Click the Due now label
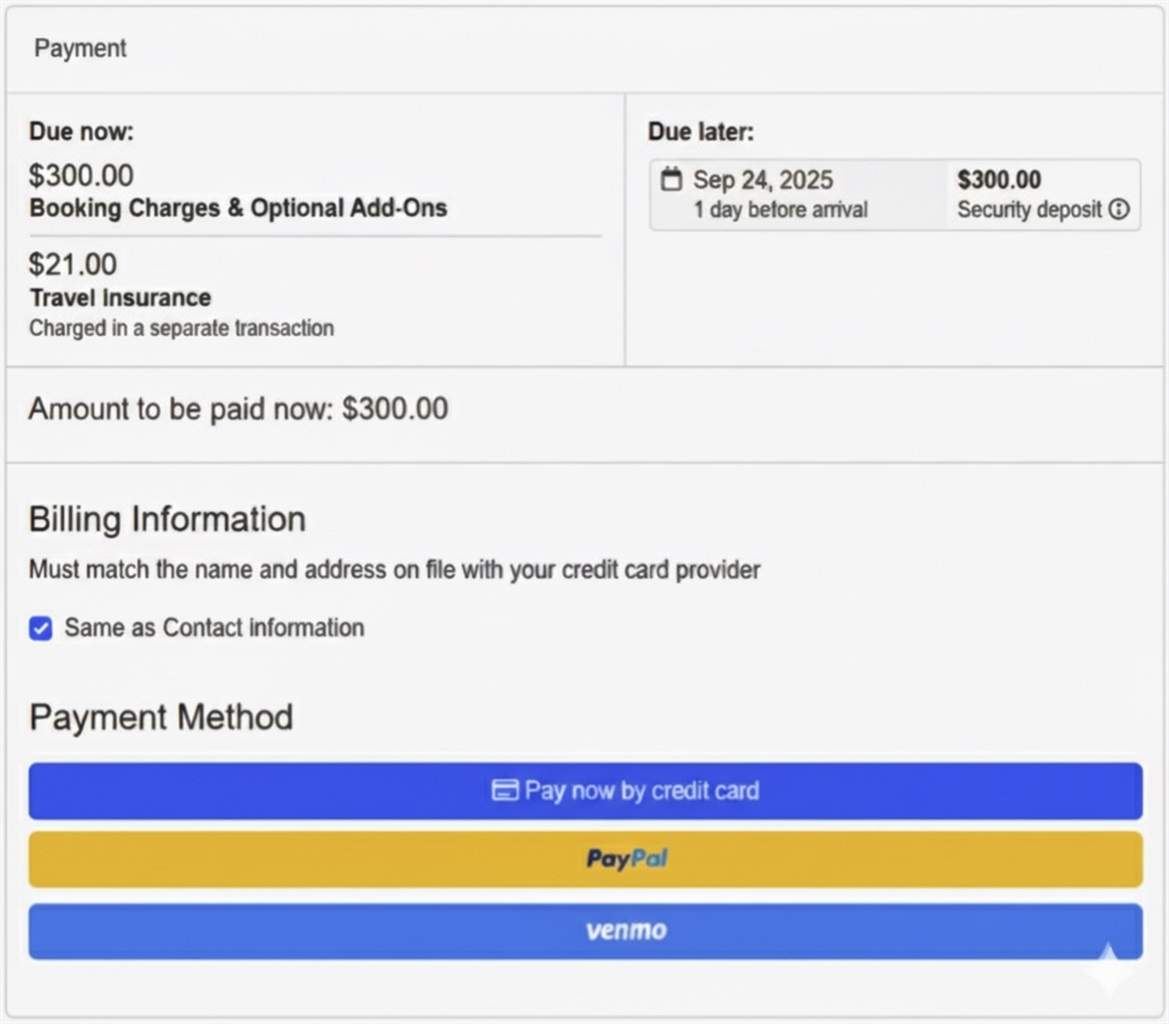1169x1024 pixels. [81, 131]
